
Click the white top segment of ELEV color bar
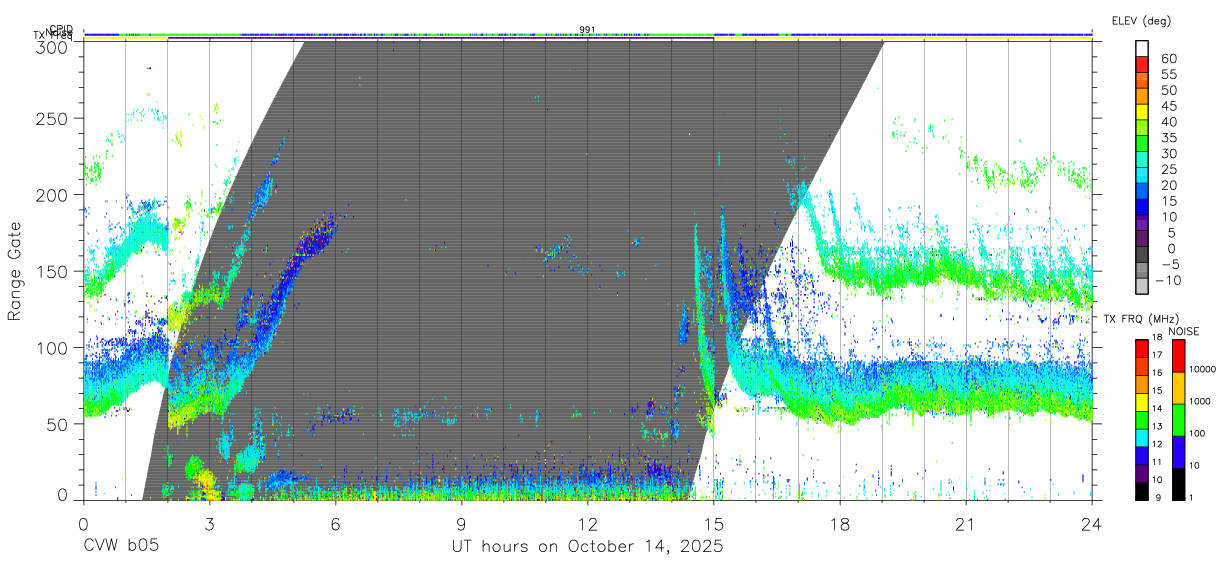pyautogui.click(x=1143, y=50)
